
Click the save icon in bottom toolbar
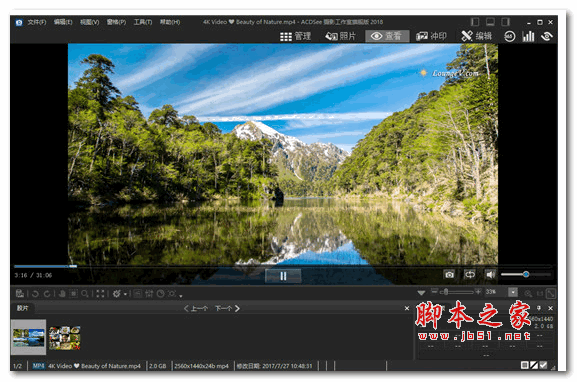click(x=20, y=294)
